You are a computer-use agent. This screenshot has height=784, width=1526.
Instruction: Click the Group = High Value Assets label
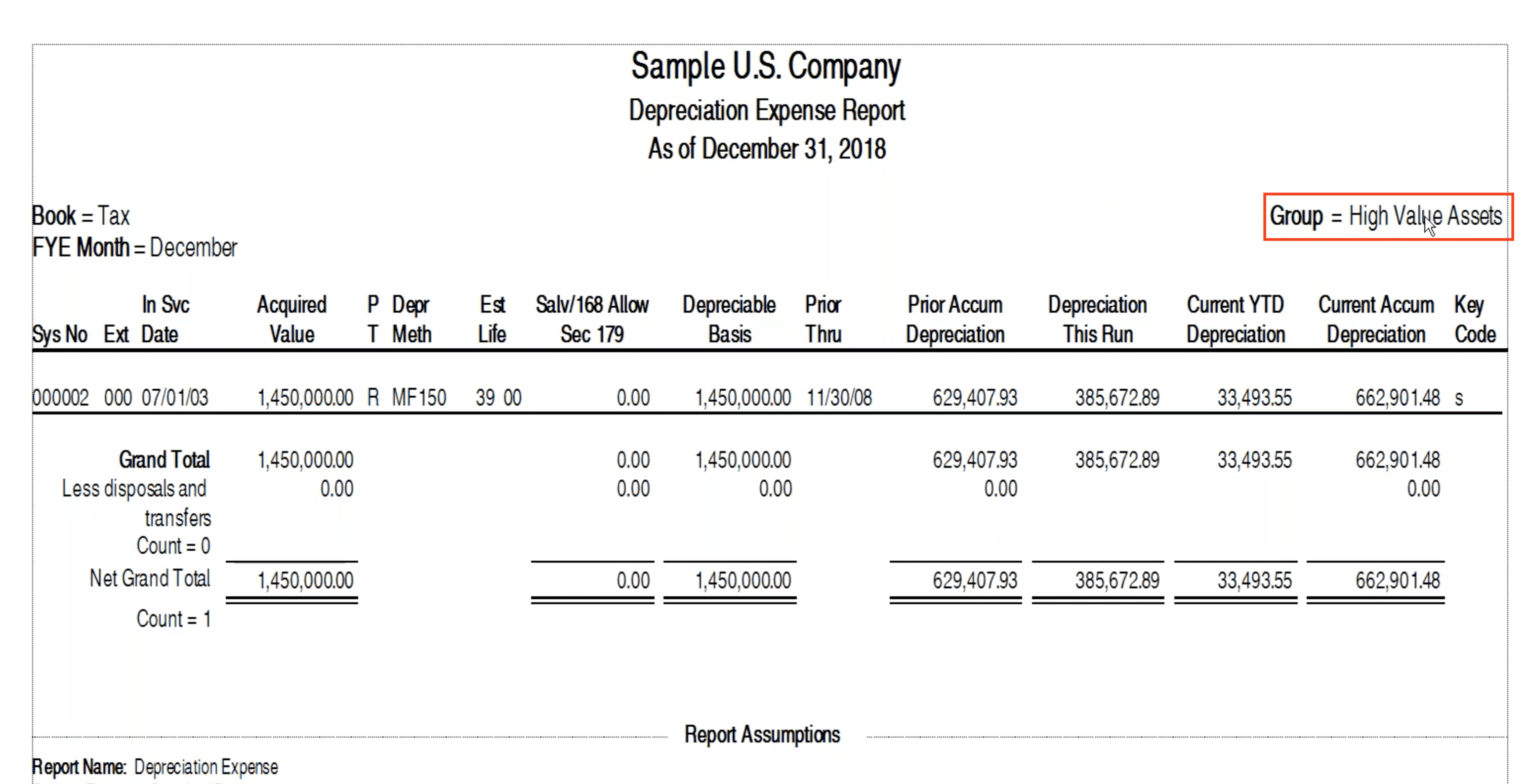coord(1386,216)
